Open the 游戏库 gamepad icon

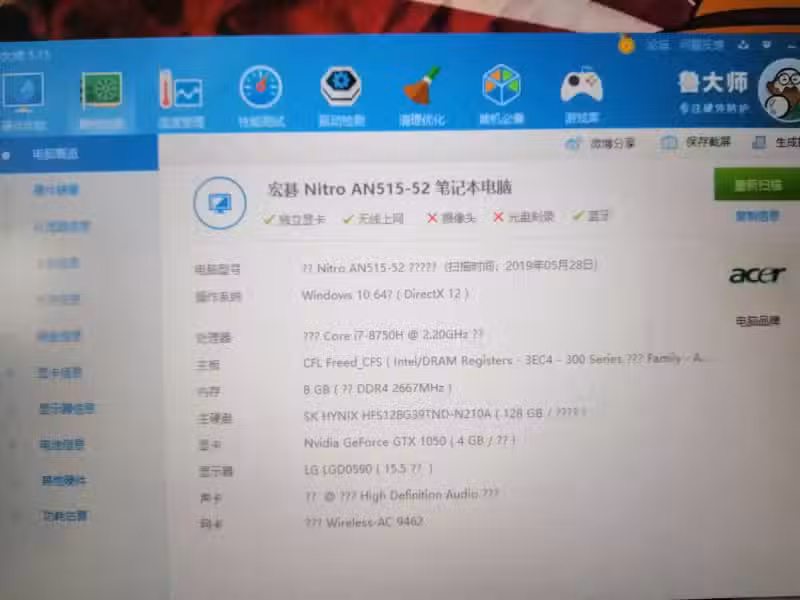tap(582, 85)
